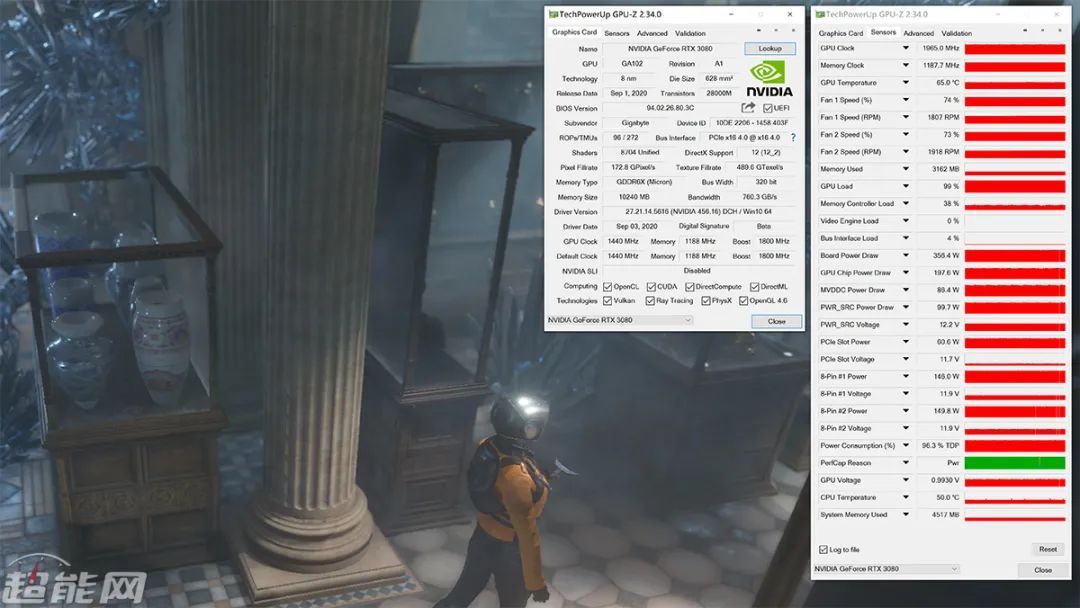
Task: Click the Memory Type value GDDR6X (Micron)
Action: tap(644, 182)
